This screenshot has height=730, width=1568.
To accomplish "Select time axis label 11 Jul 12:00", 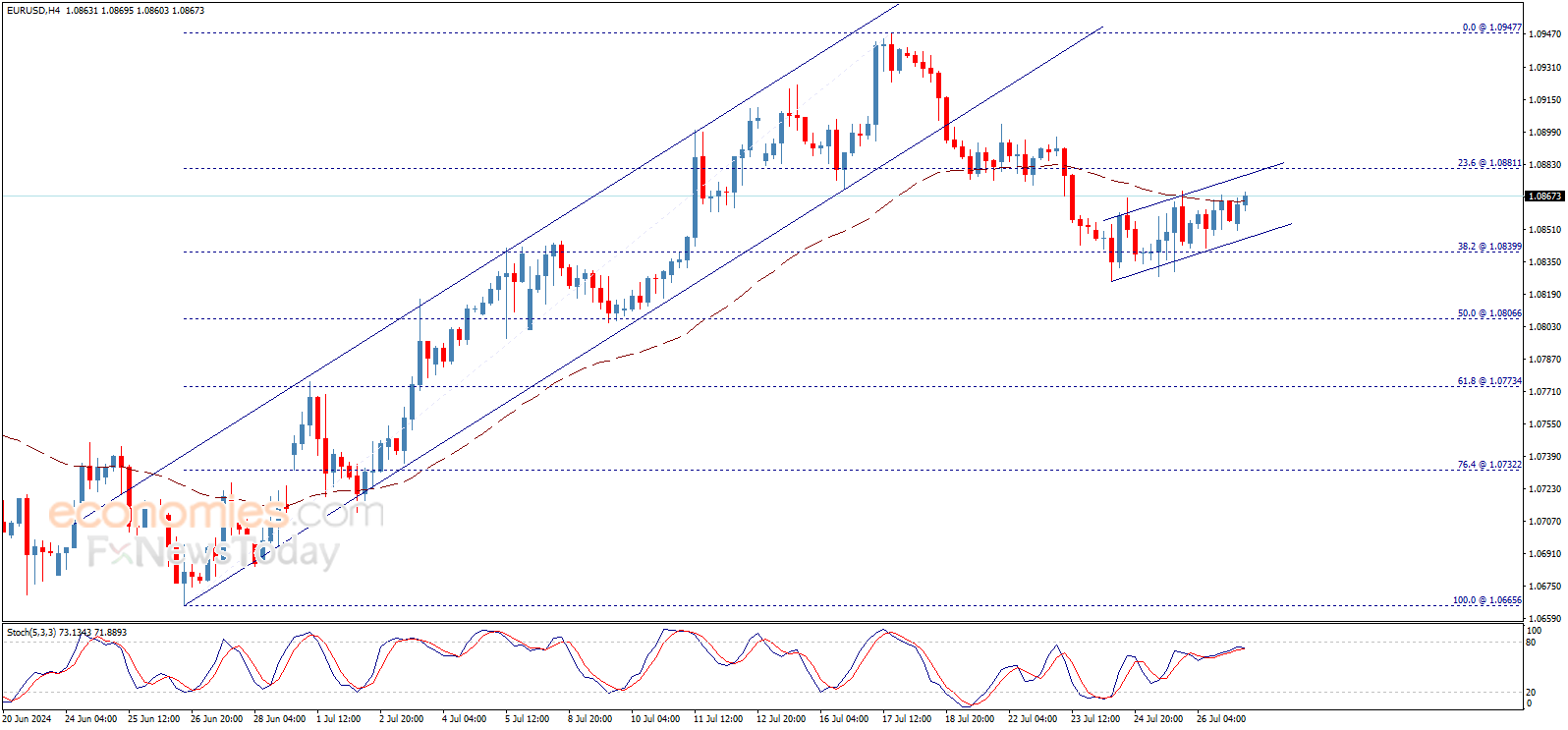I will coord(718,719).
